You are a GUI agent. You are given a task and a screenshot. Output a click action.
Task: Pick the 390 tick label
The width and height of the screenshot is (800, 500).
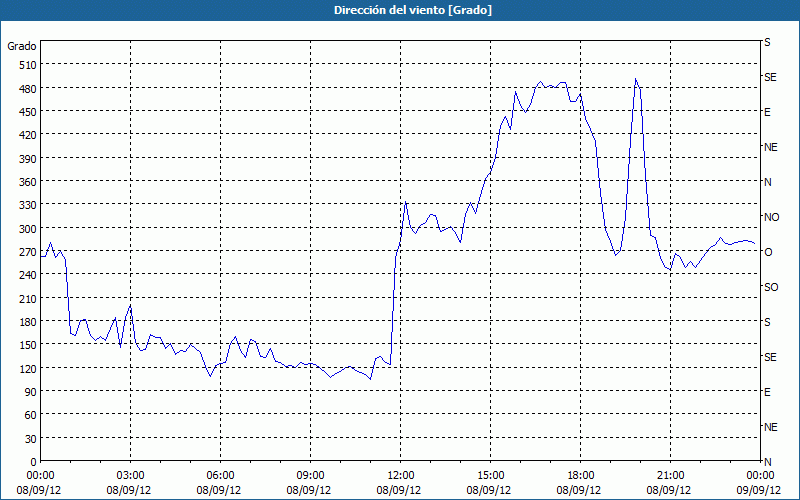[28, 159]
